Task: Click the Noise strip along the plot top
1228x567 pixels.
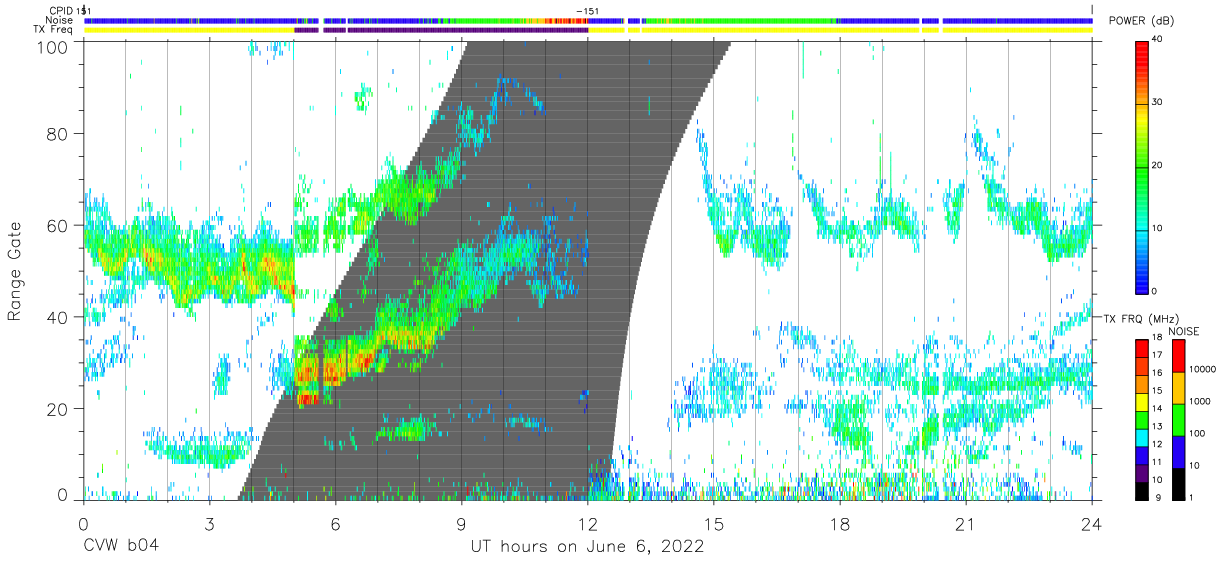Action: [588, 20]
